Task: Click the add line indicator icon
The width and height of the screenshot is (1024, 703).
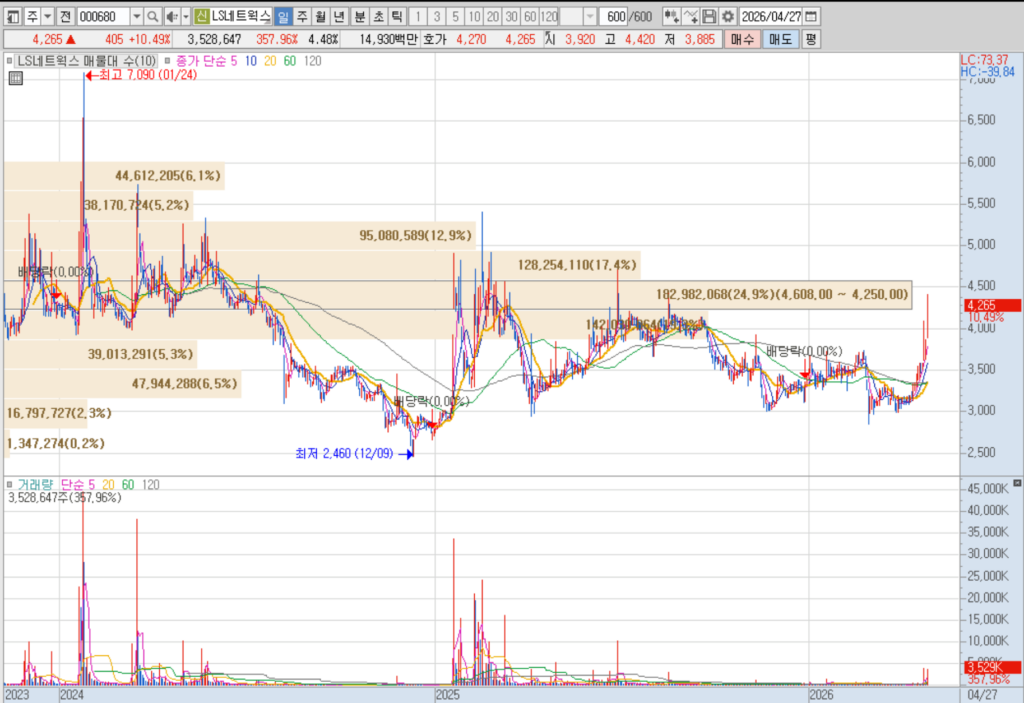Action: point(690,16)
